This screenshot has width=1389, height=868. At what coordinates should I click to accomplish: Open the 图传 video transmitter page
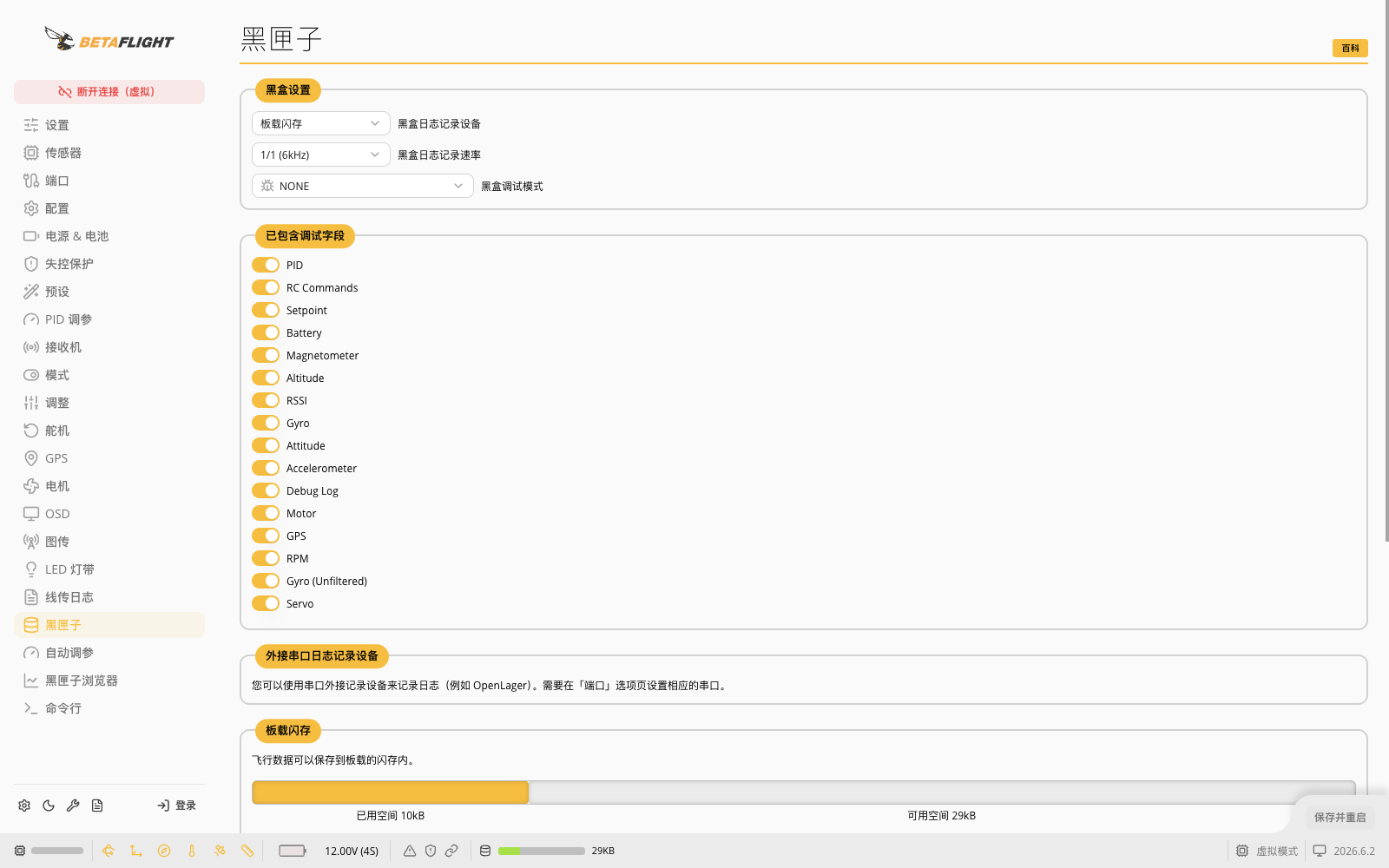[x=109, y=542]
